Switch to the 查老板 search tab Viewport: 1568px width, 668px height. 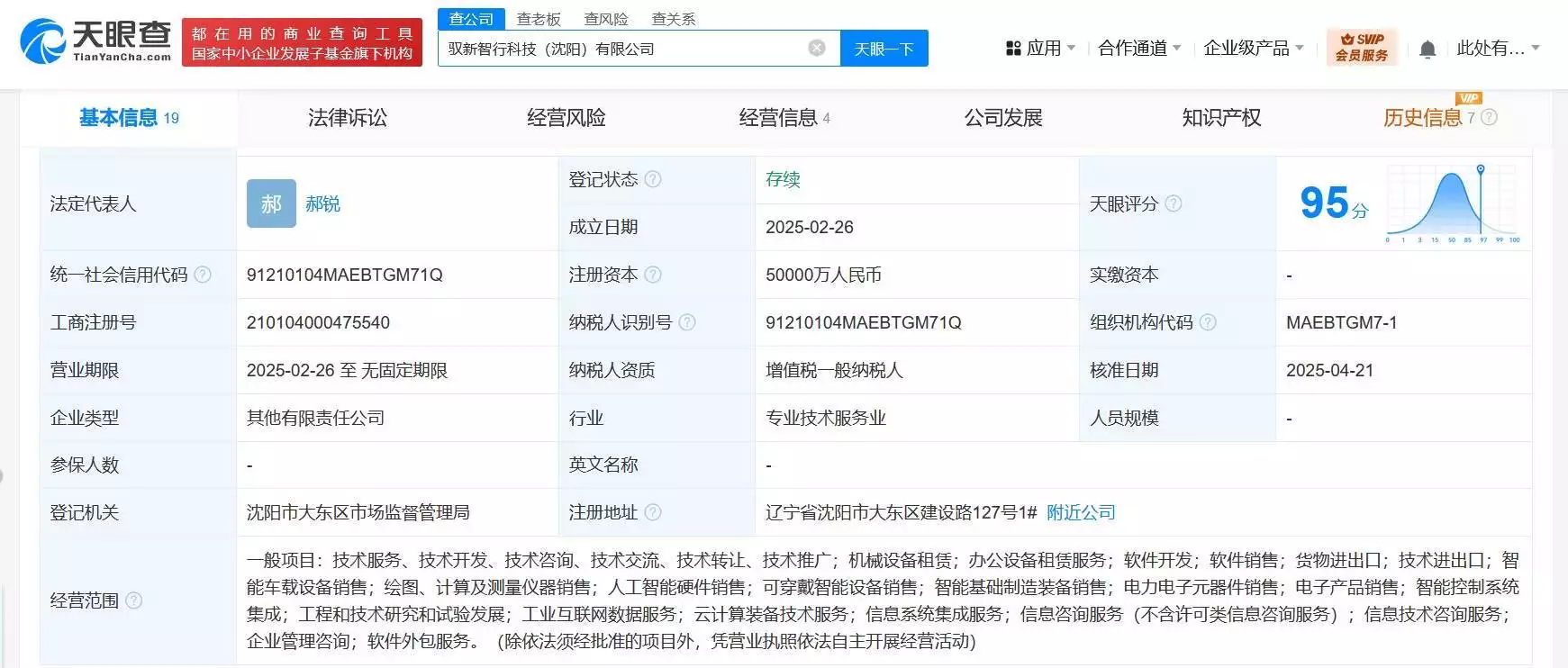click(x=539, y=19)
